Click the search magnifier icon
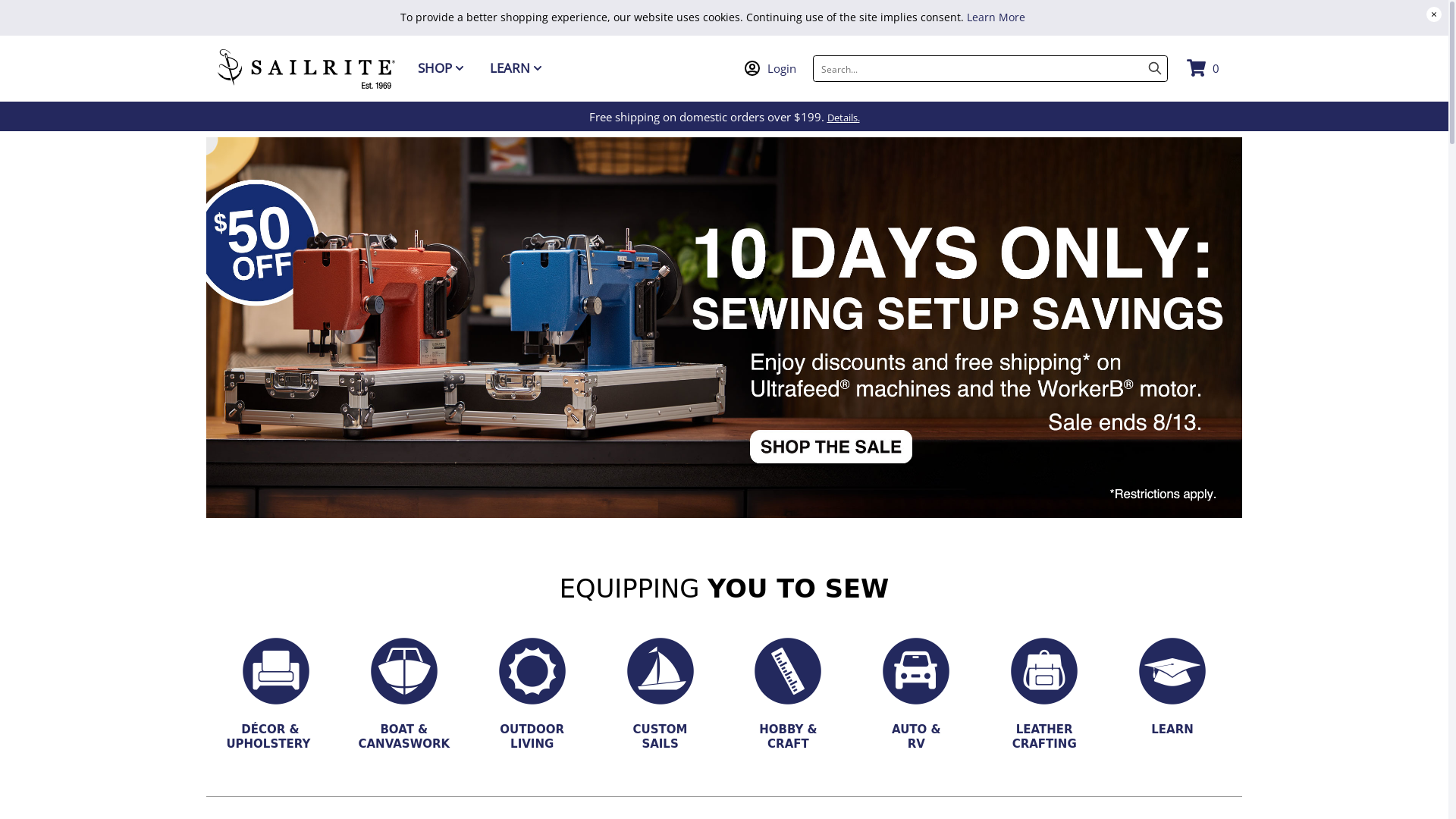 click(x=1154, y=68)
